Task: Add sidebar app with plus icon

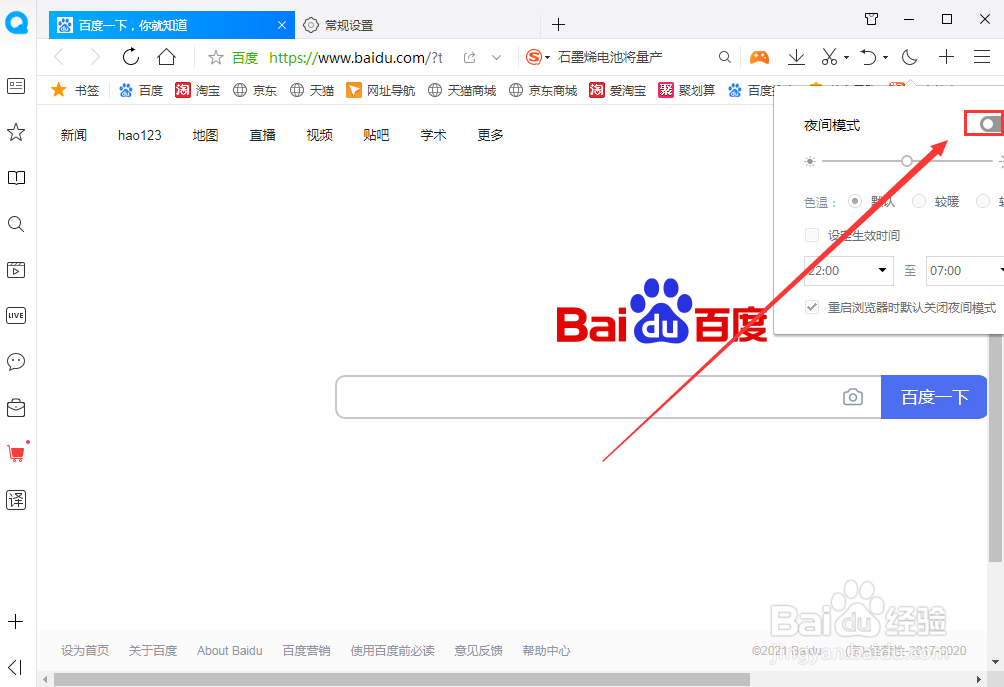Action: click(15, 622)
